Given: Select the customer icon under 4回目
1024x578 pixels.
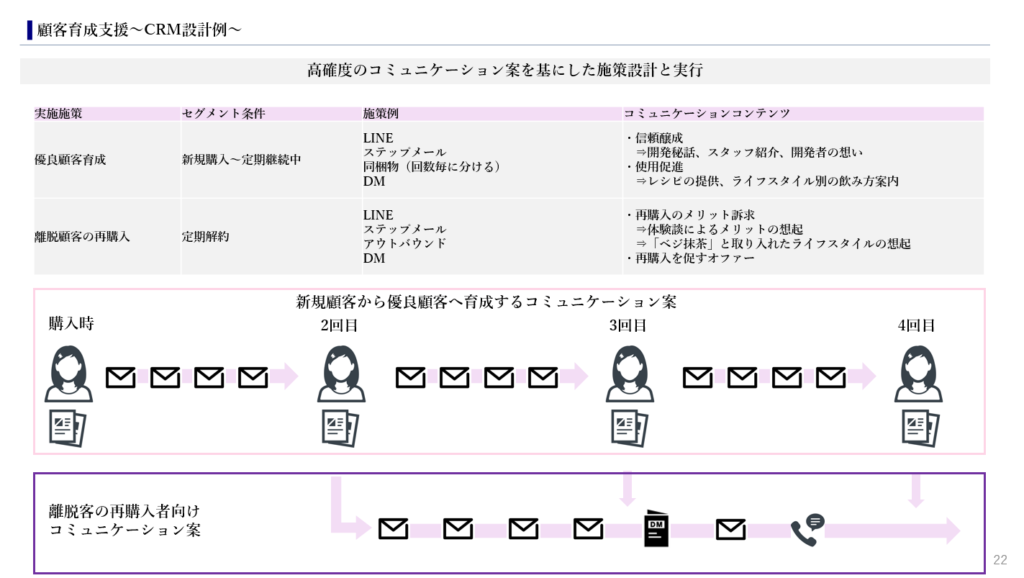Looking at the screenshot, I should coord(917,374).
